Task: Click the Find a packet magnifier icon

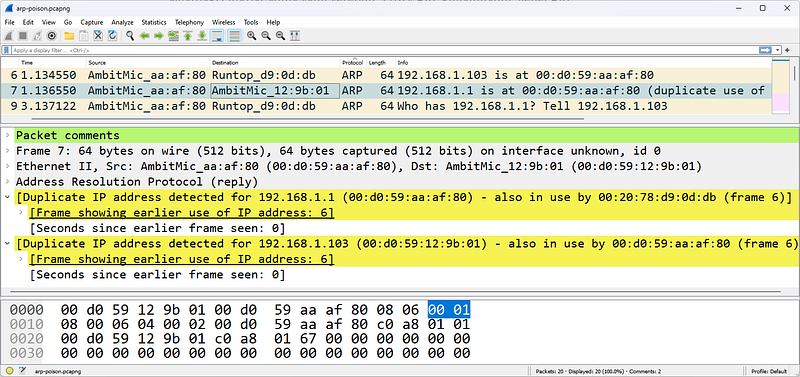Action: 130,36
